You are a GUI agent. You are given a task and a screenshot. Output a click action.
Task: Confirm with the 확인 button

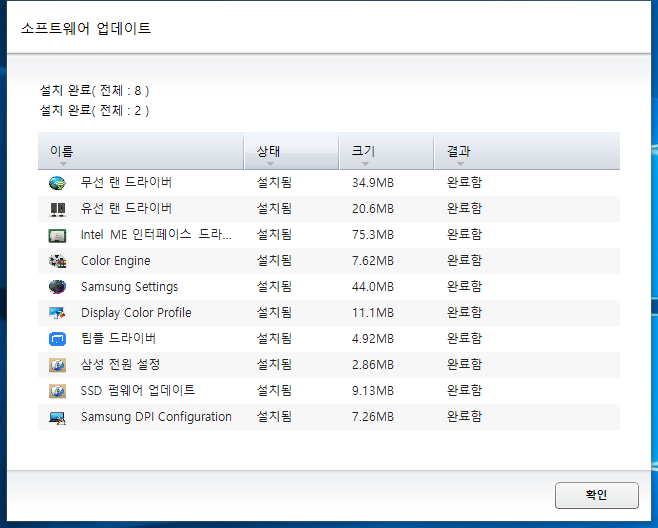[x=597, y=495]
